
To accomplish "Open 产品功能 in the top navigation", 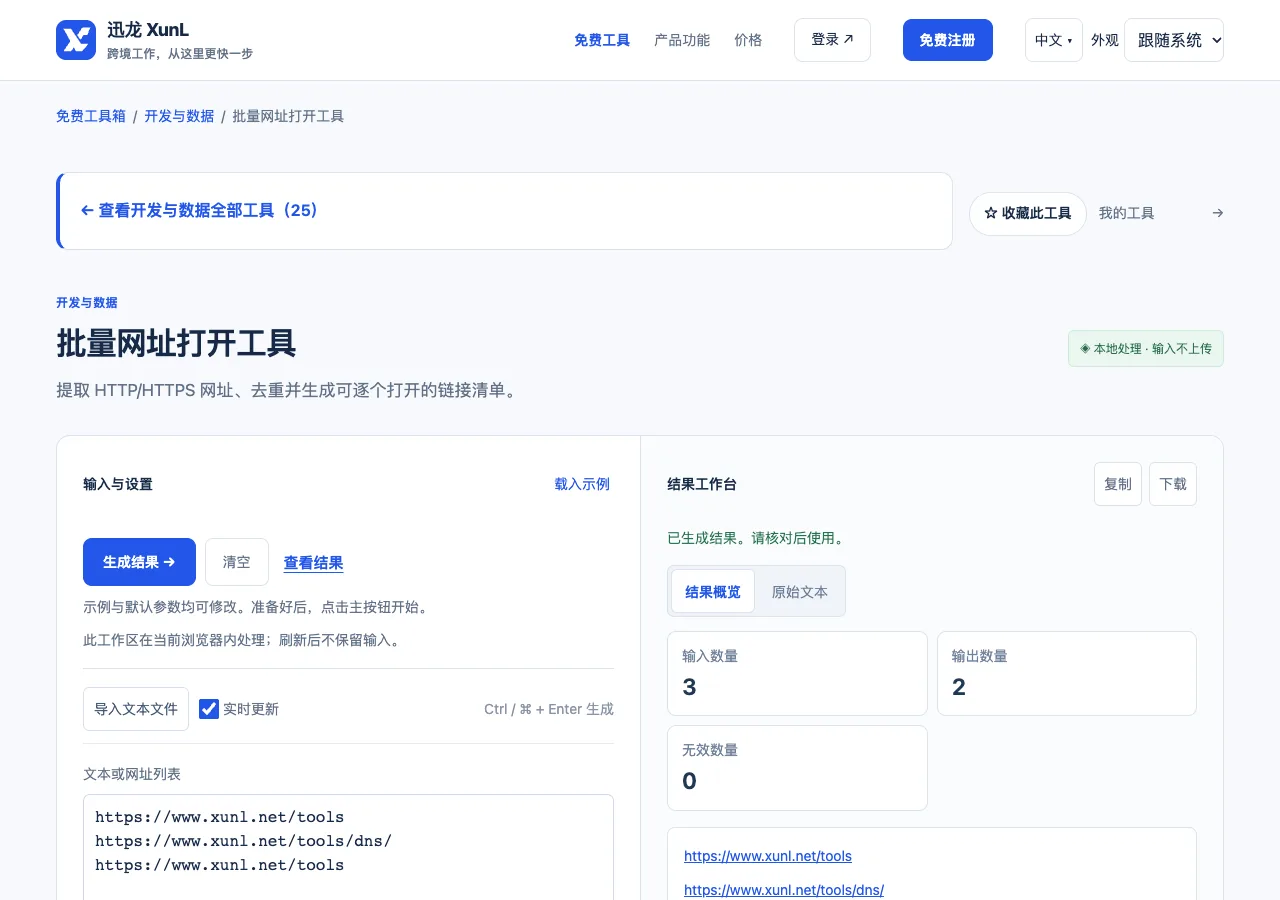I will 682,40.
